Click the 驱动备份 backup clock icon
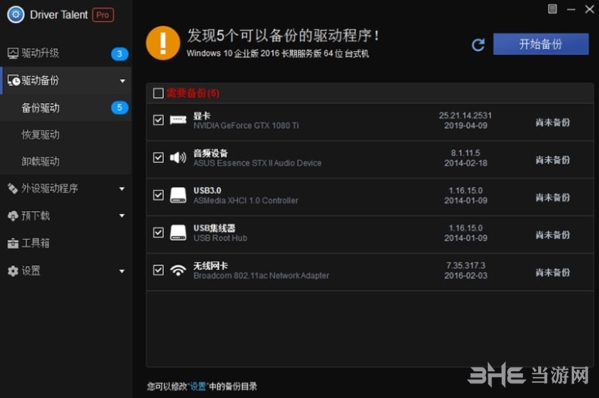 [13, 81]
